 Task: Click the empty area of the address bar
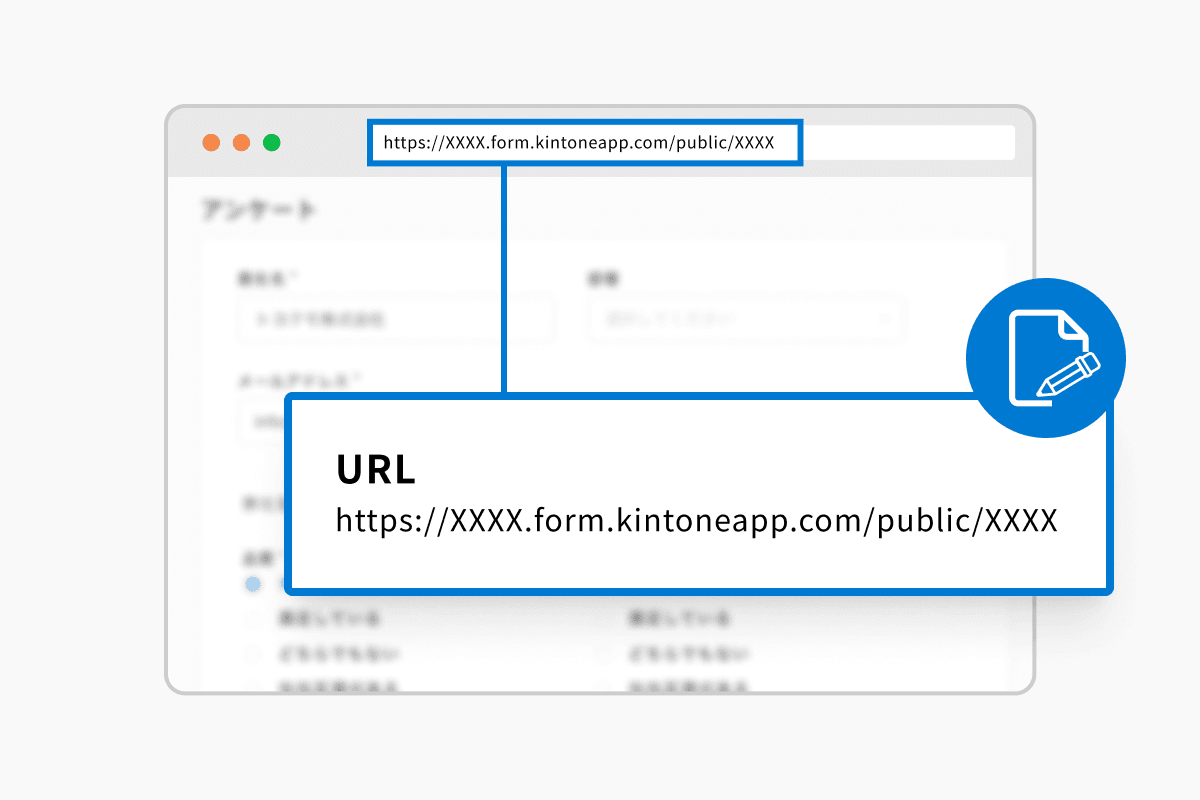pyautogui.click(x=908, y=143)
